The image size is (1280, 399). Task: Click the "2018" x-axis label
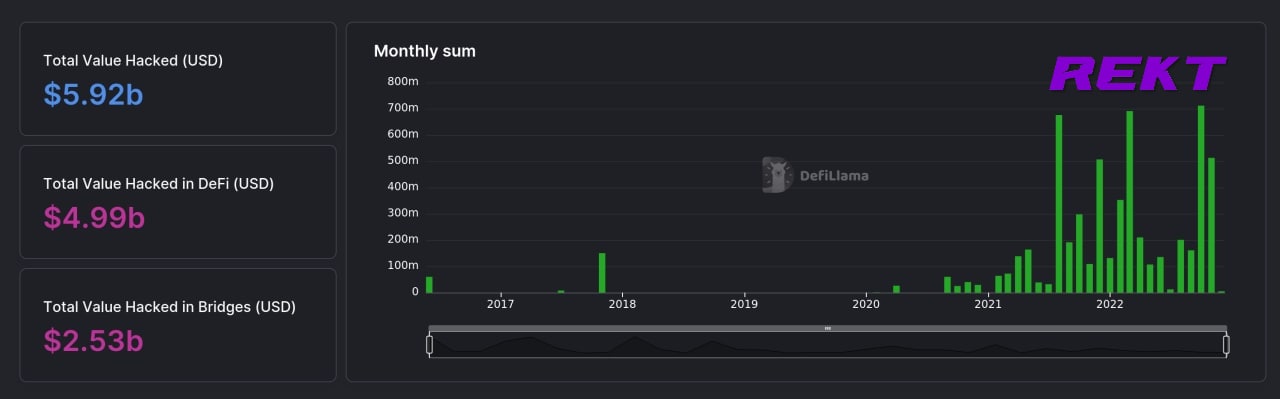coord(622,304)
